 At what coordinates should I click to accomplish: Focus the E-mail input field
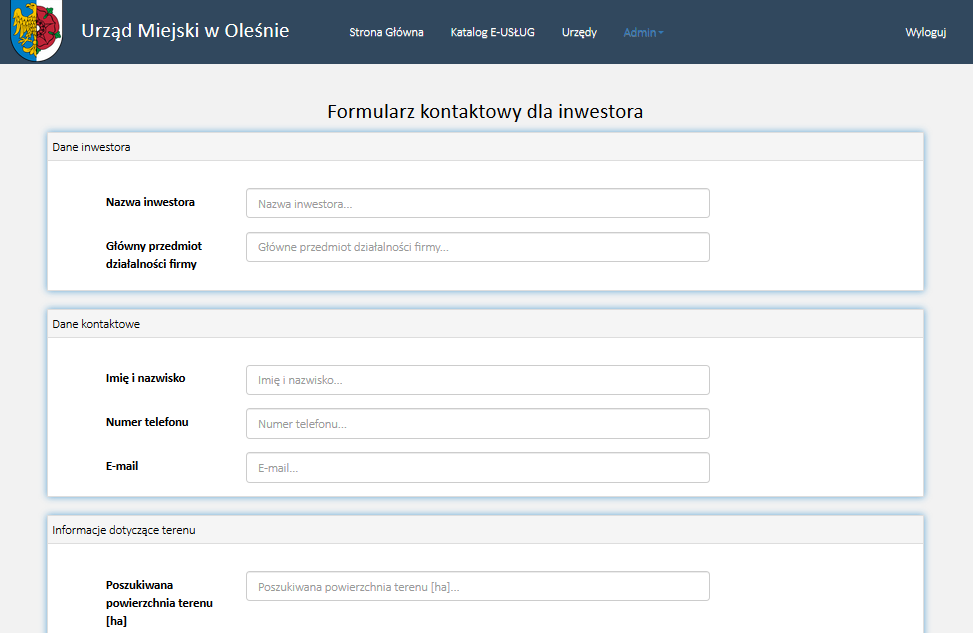[x=477, y=468]
